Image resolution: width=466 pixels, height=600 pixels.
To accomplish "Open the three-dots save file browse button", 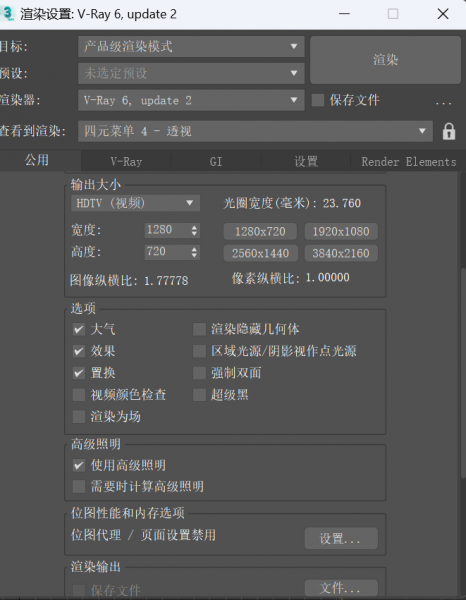I will click(443, 101).
